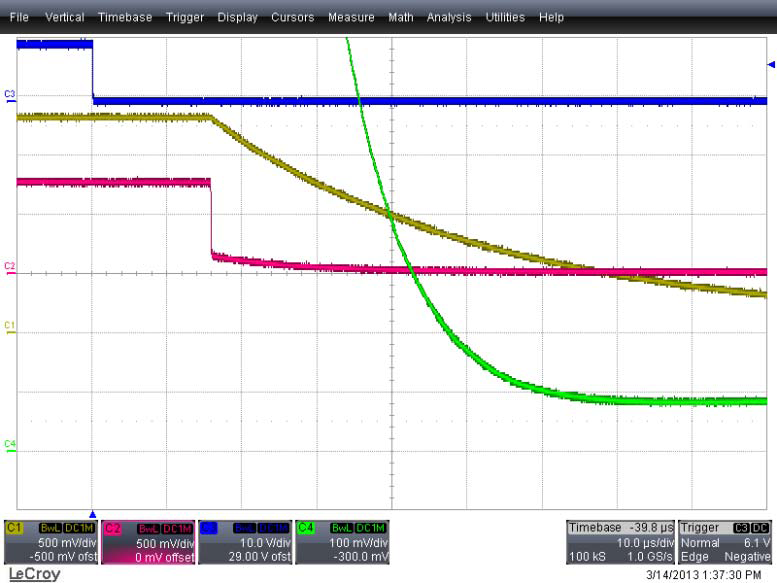Viewport: 777px width, 583px height.
Task: Click the LeCroy logo link
Action: pos(33,574)
